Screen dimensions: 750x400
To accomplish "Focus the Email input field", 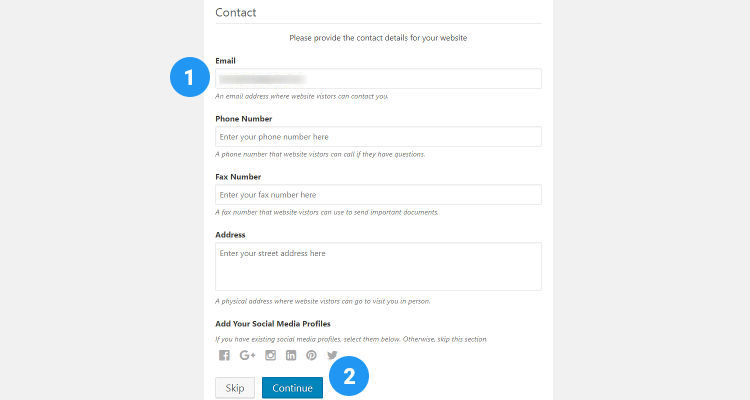I will click(378, 78).
